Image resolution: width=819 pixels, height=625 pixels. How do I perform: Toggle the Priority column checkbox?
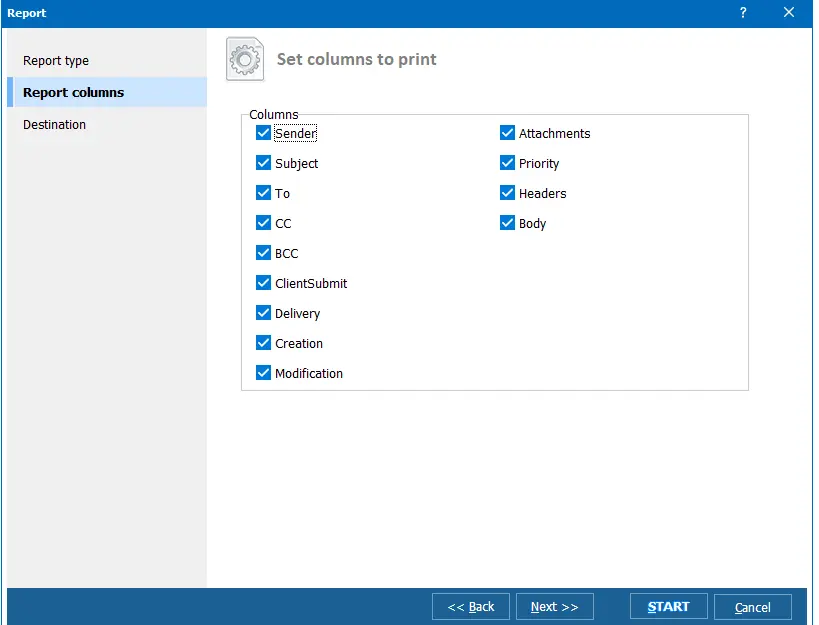(x=508, y=163)
